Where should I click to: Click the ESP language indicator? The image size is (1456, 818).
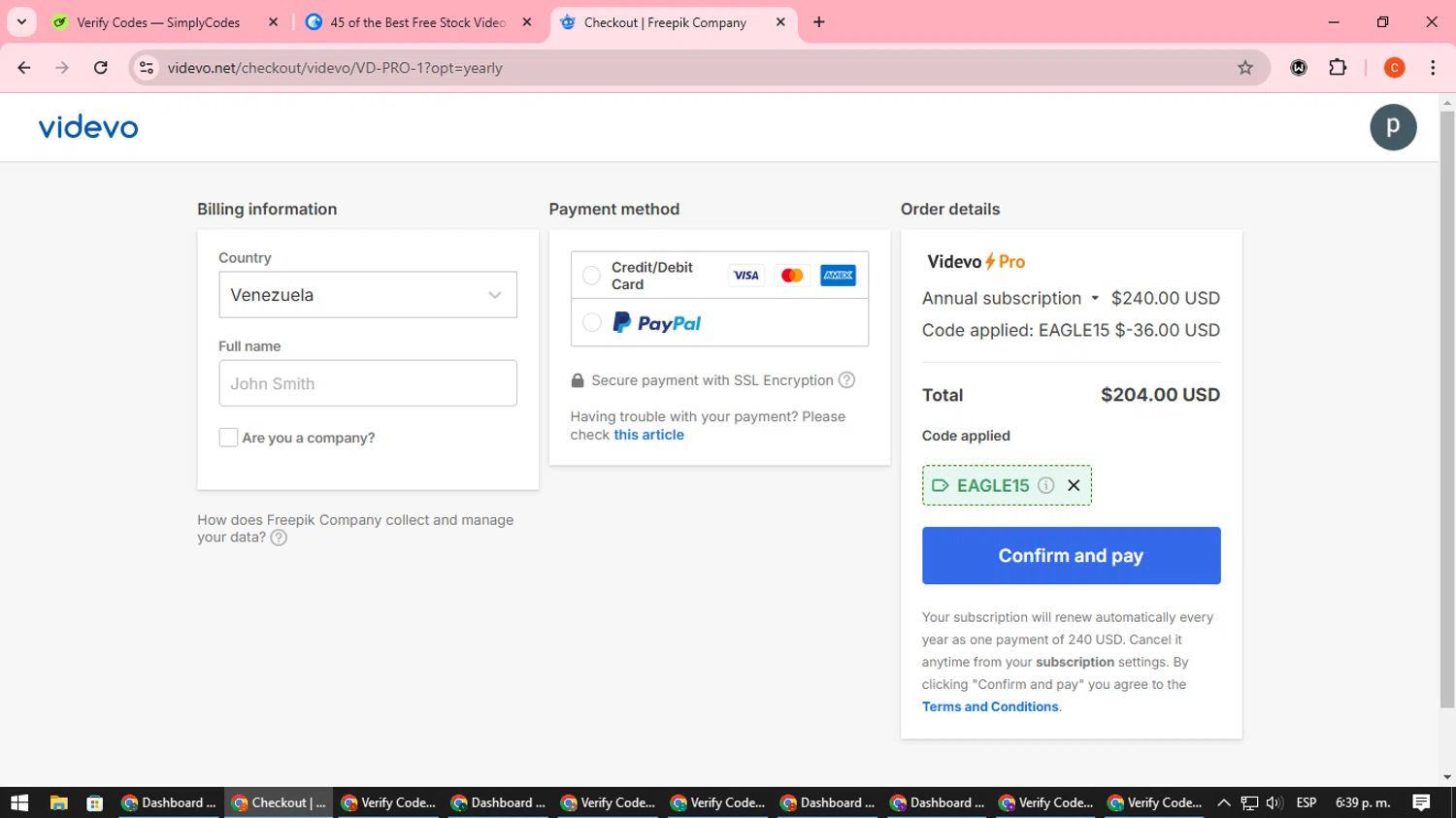pyautogui.click(x=1307, y=802)
